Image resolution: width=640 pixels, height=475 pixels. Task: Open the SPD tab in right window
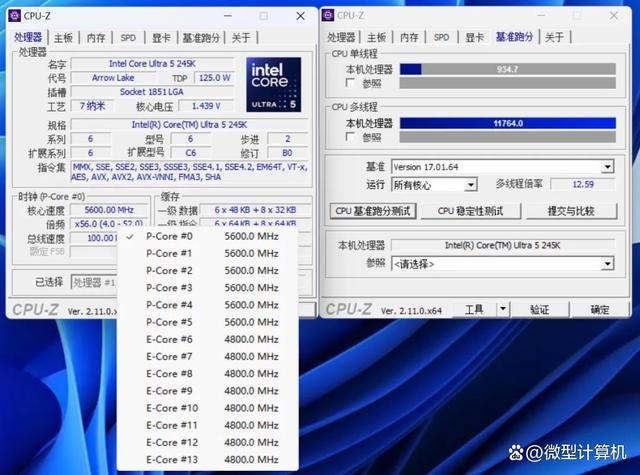click(441, 38)
